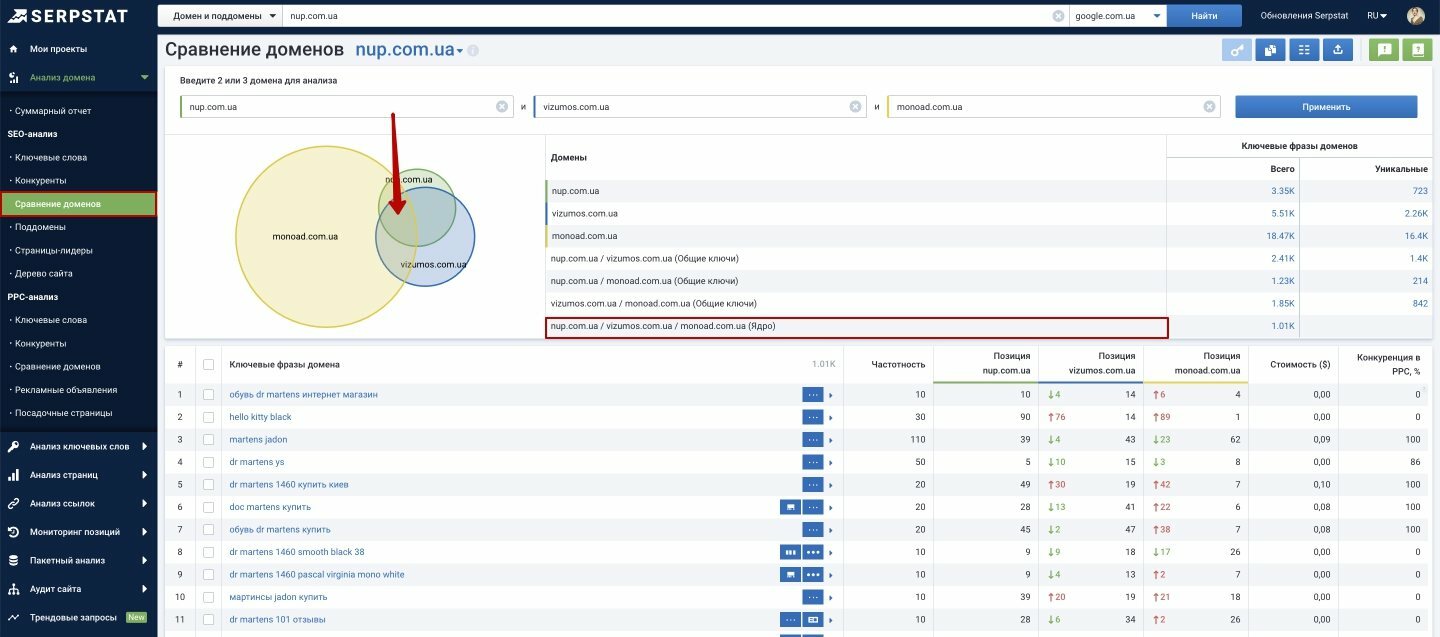Check the box for 'мартинсы jadon купить'
Image resolution: width=1440 pixels, height=637 pixels.
pos(208,597)
